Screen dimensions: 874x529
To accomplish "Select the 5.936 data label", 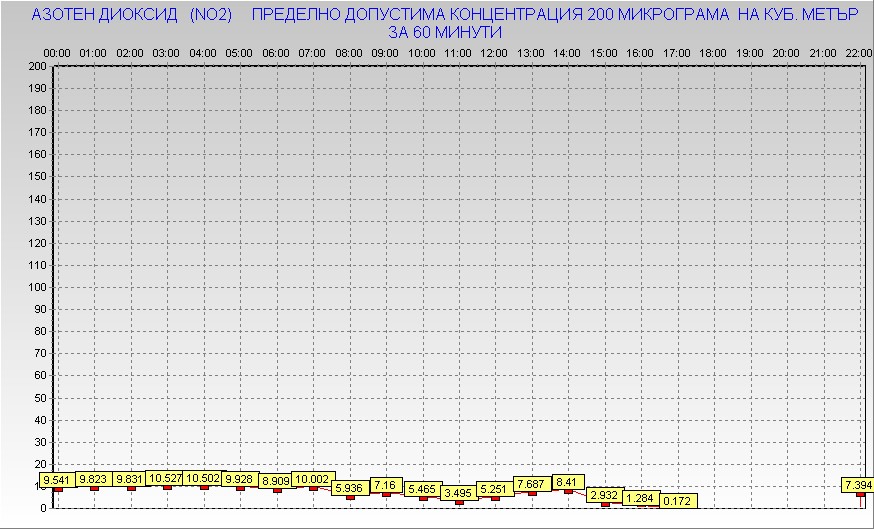I will (x=349, y=488).
